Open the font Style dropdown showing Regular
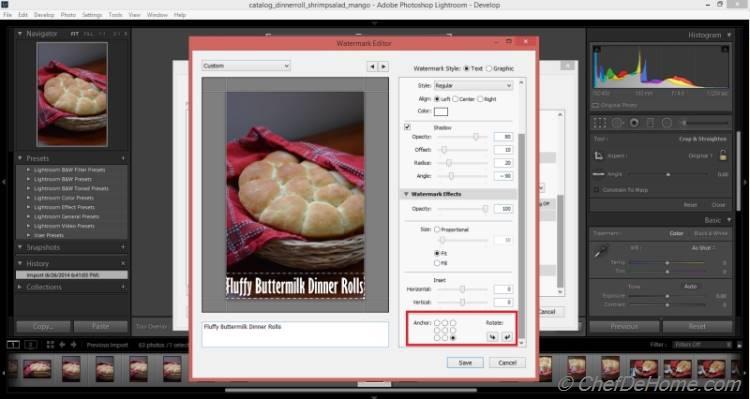 pos(473,86)
